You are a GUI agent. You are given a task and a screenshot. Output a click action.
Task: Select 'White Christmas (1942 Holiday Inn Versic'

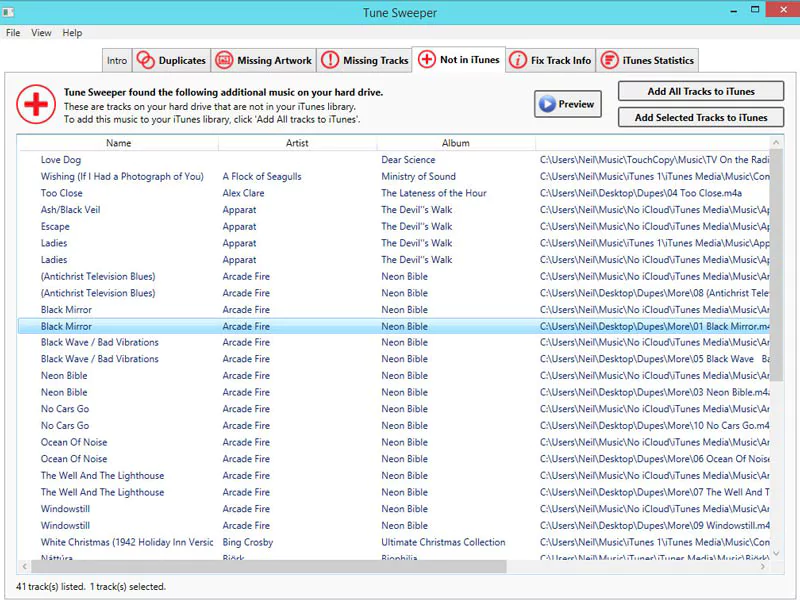[127, 542]
